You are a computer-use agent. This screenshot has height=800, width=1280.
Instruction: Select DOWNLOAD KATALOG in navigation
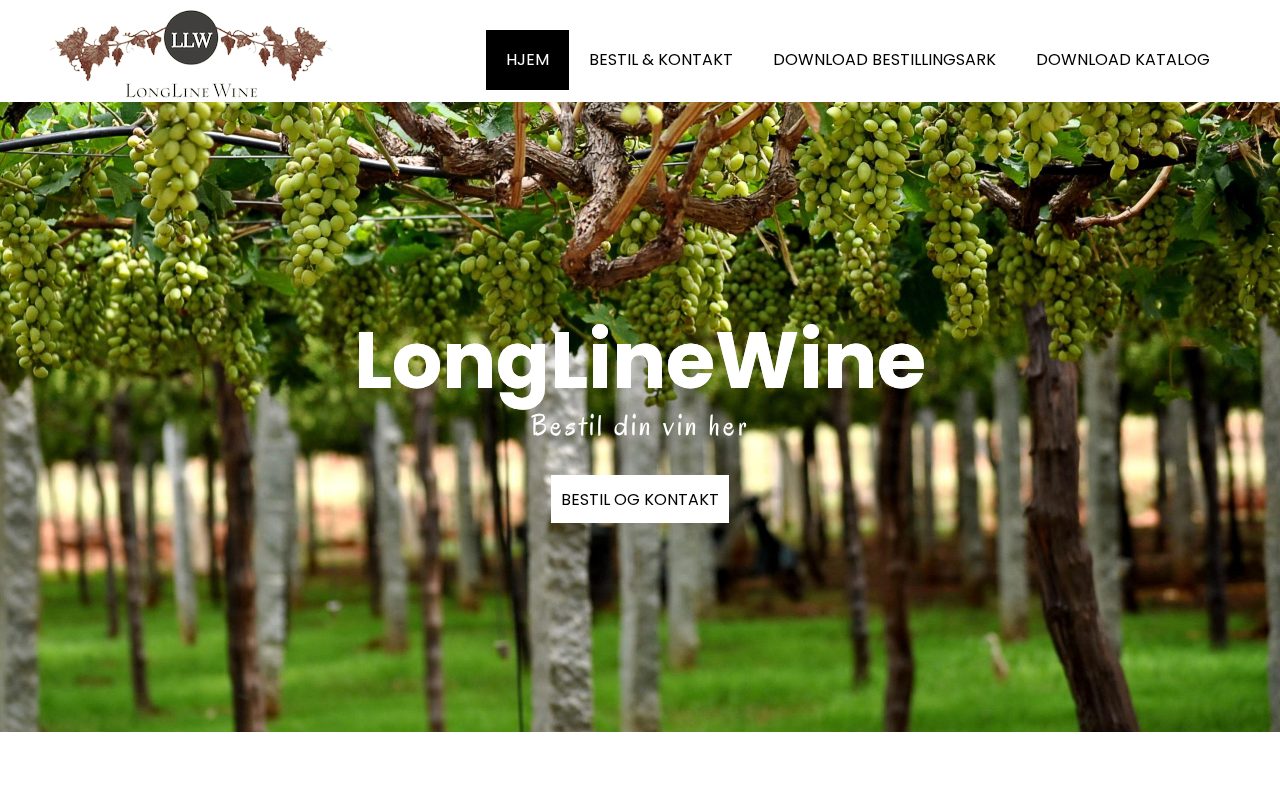(1123, 60)
